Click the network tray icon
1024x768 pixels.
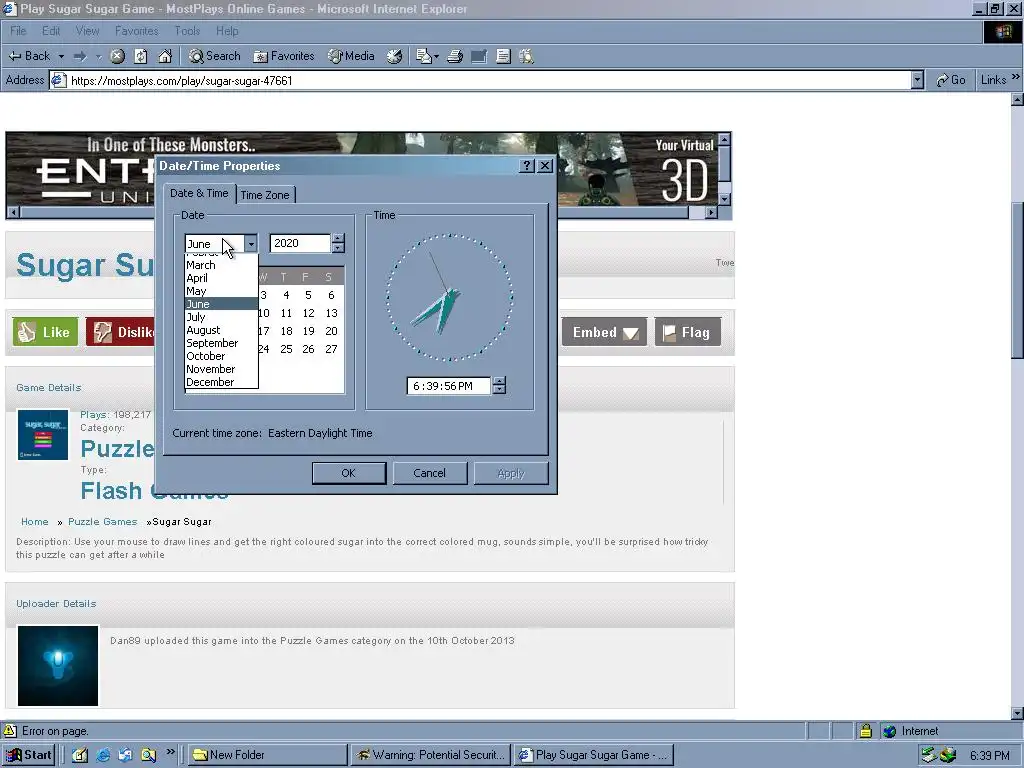coord(929,755)
